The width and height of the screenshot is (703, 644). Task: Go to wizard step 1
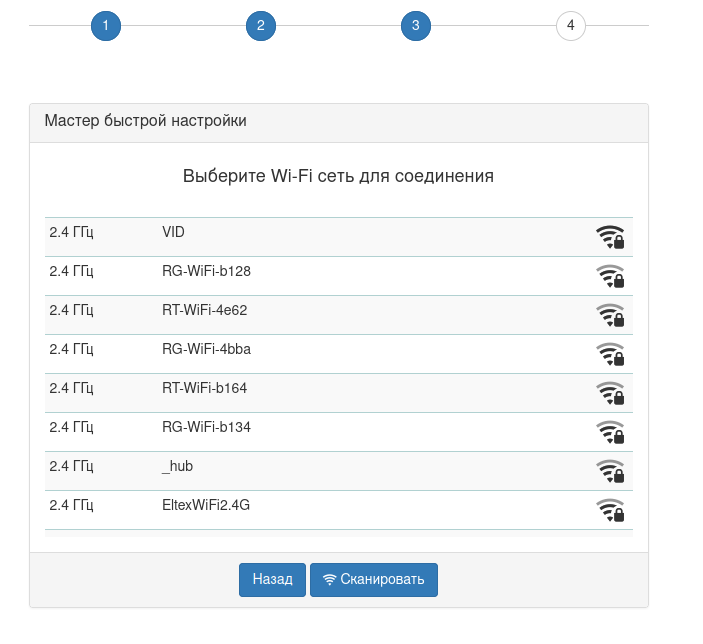point(106,26)
